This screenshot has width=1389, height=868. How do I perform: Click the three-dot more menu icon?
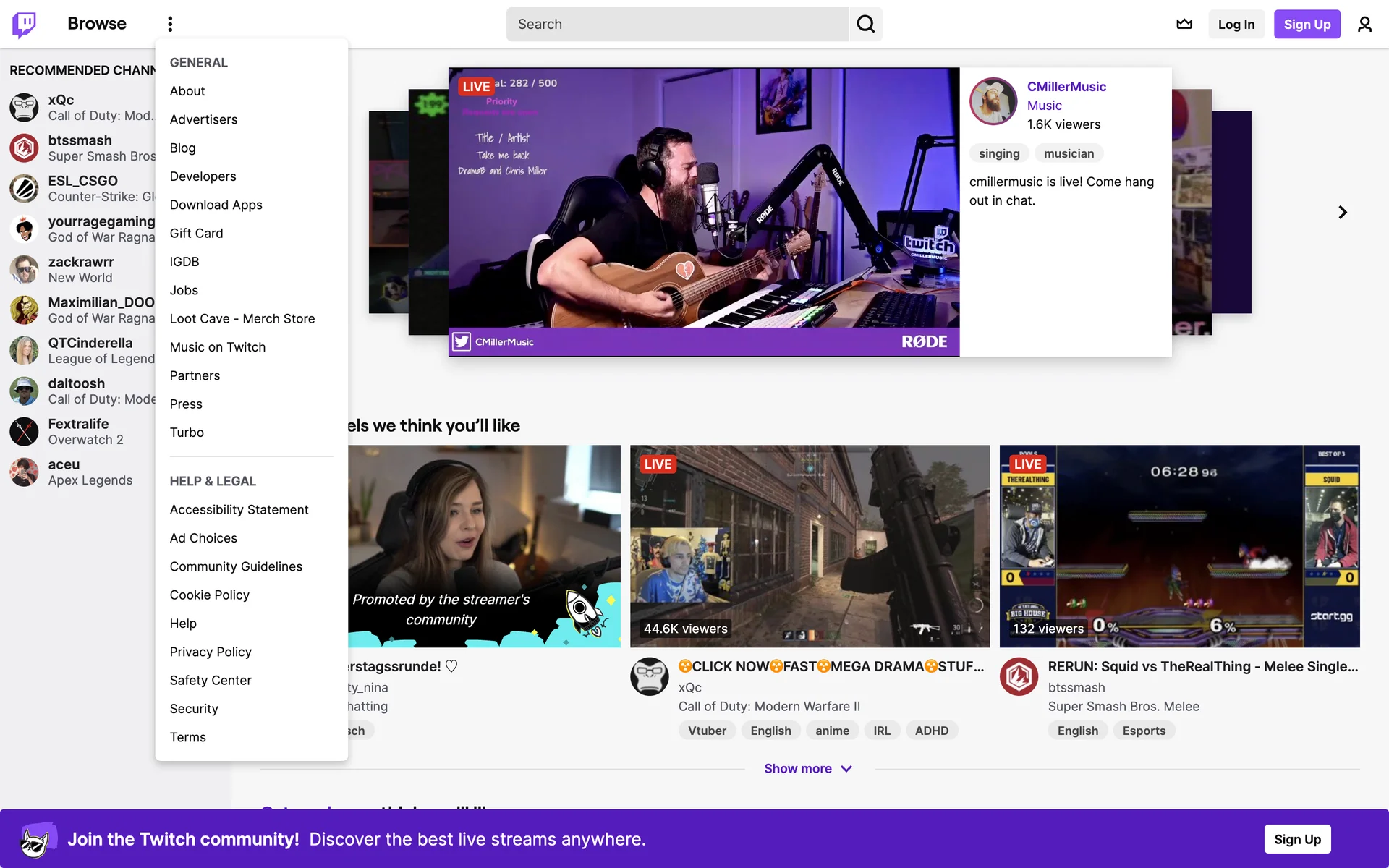(x=170, y=24)
